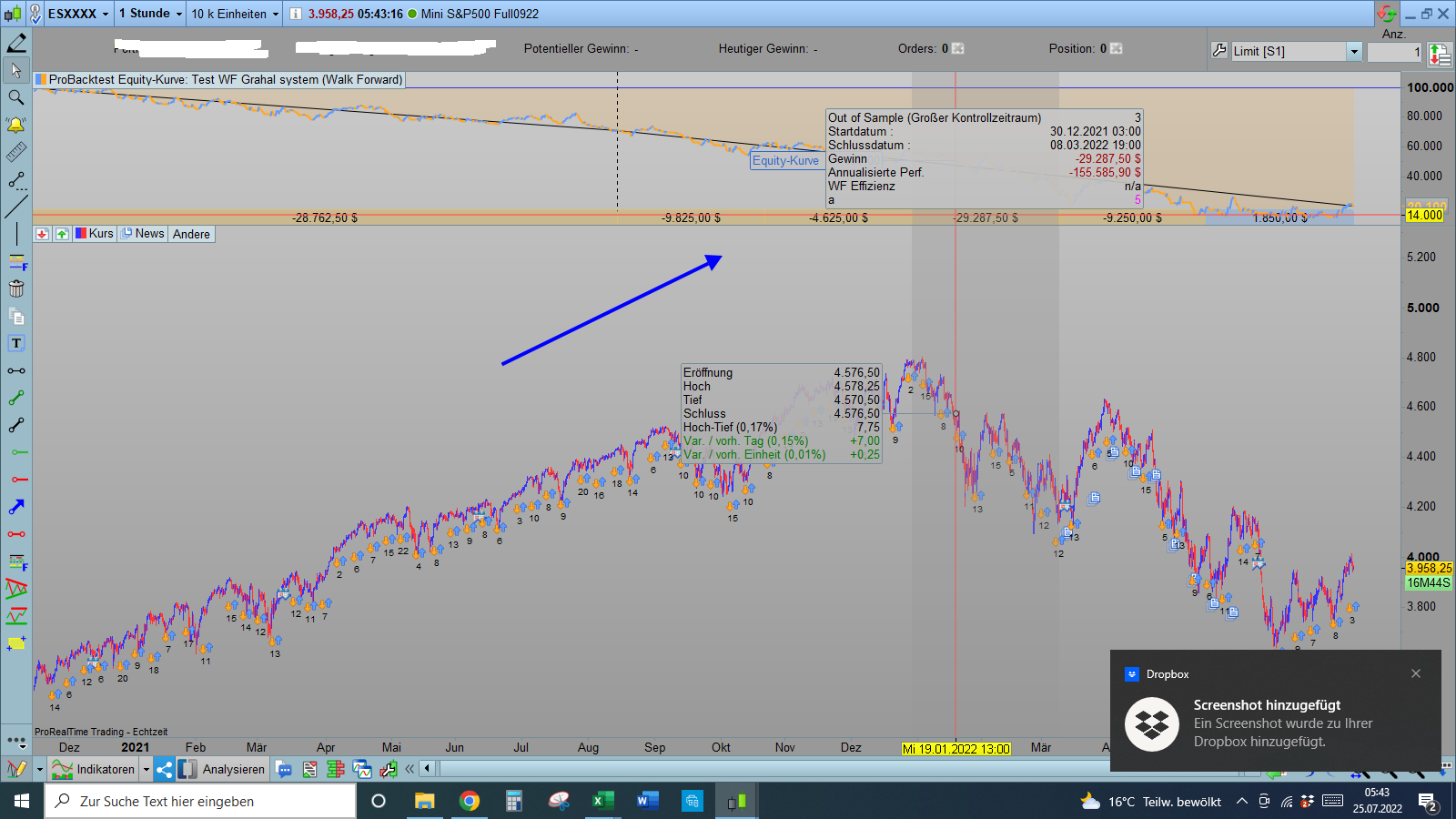Open the blue chat bubbles icon
This screenshot has height=819, width=1456.
click(284, 769)
